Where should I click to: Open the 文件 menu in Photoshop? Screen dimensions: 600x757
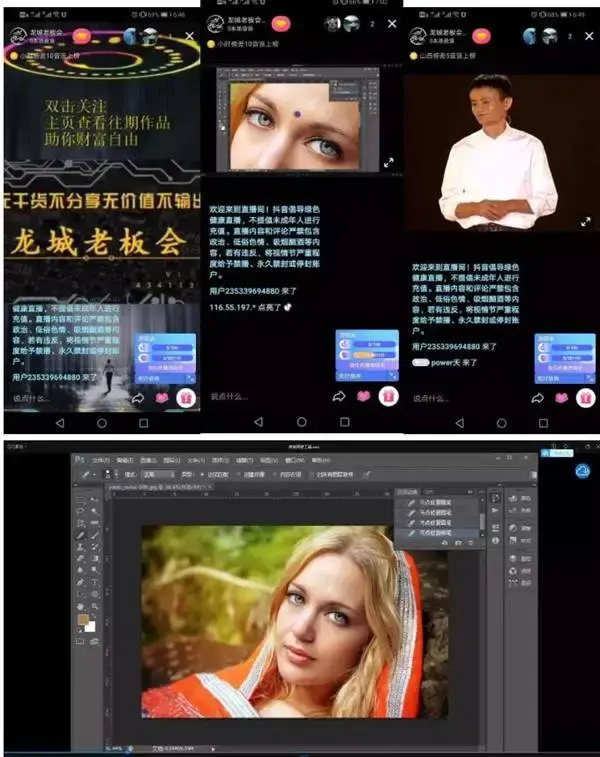pyautogui.click(x=98, y=459)
